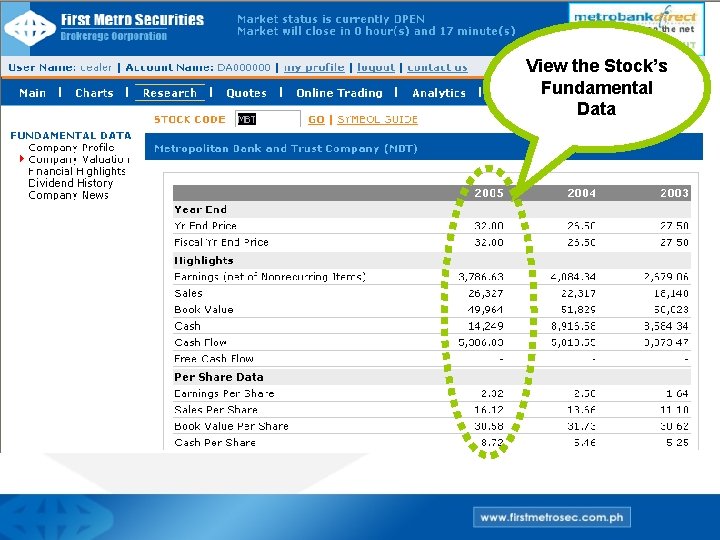Click the Cash Per Share label
The image size is (720, 540).
[x=215, y=443]
